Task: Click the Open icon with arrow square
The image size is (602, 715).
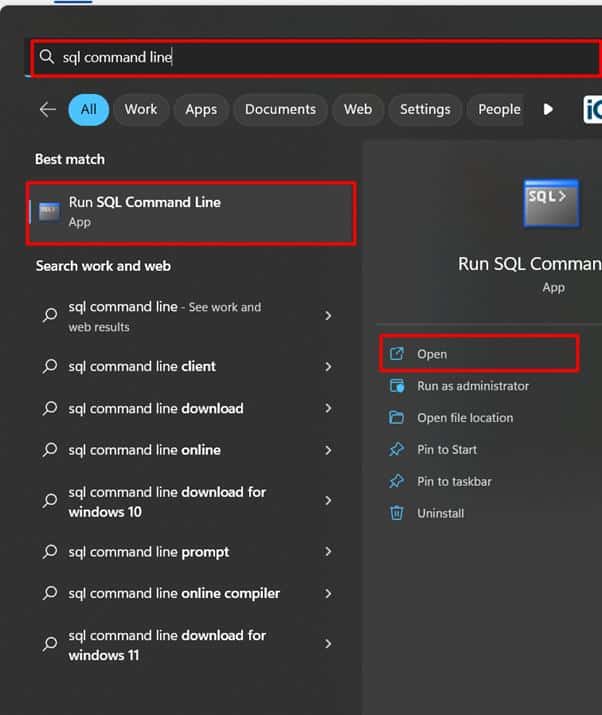Action: pyautogui.click(x=397, y=353)
